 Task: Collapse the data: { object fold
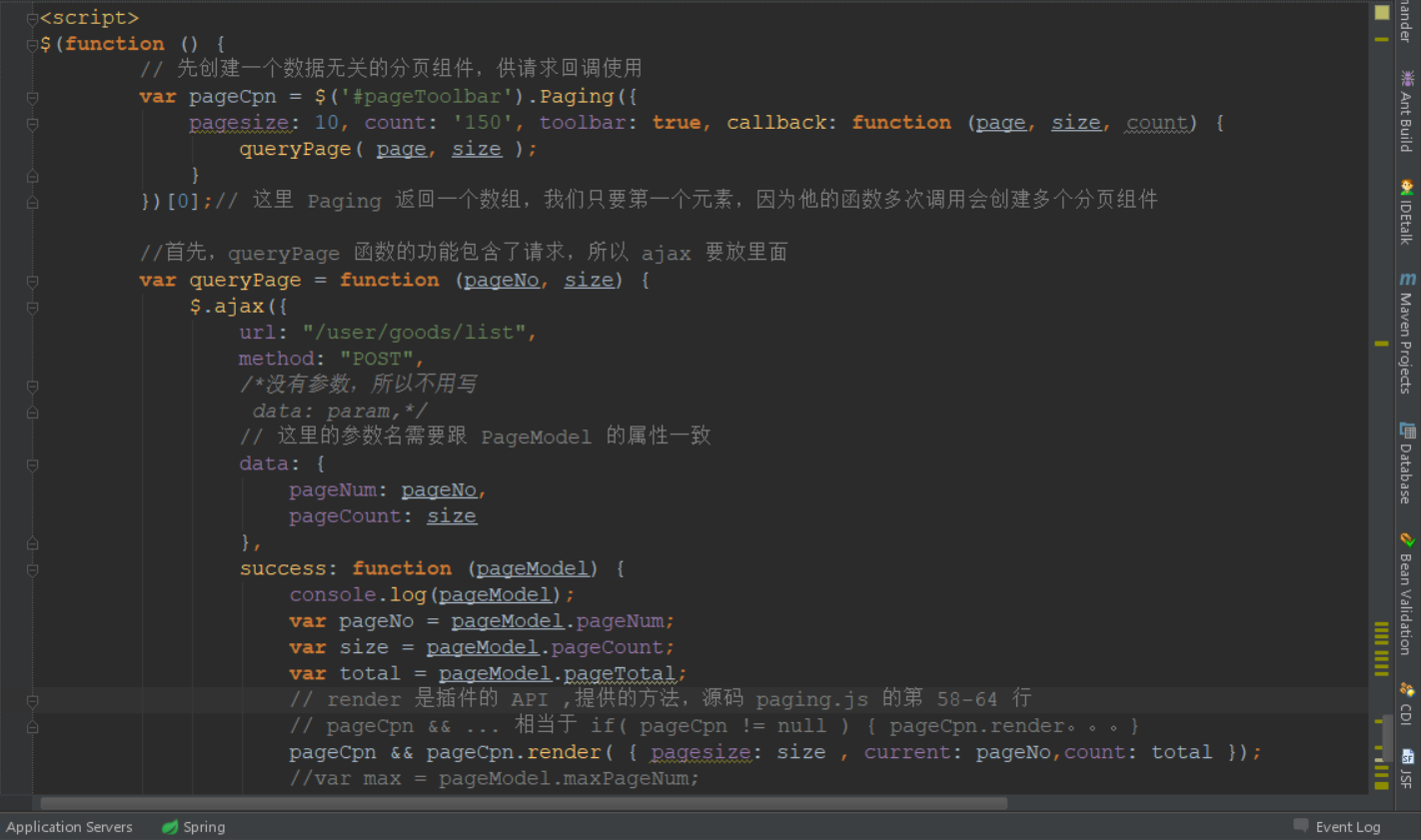pyautogui.click(x=32, y=464)
